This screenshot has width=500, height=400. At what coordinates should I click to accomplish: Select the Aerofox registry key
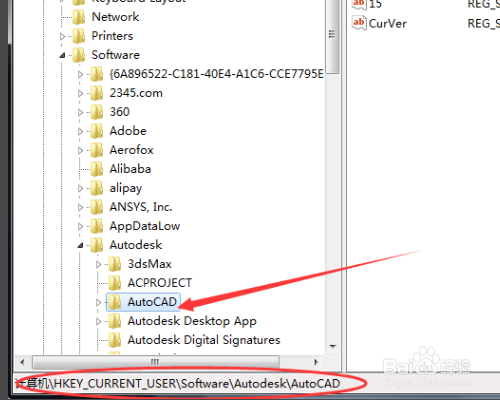tap(131, 150)
